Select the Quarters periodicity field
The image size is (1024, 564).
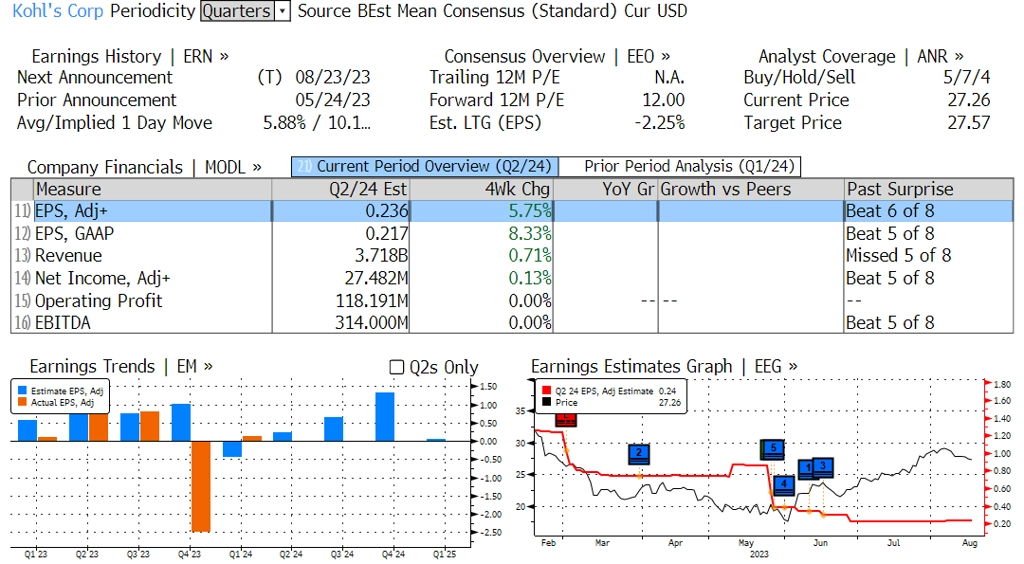pyautogui.click(x=238, y=11)
